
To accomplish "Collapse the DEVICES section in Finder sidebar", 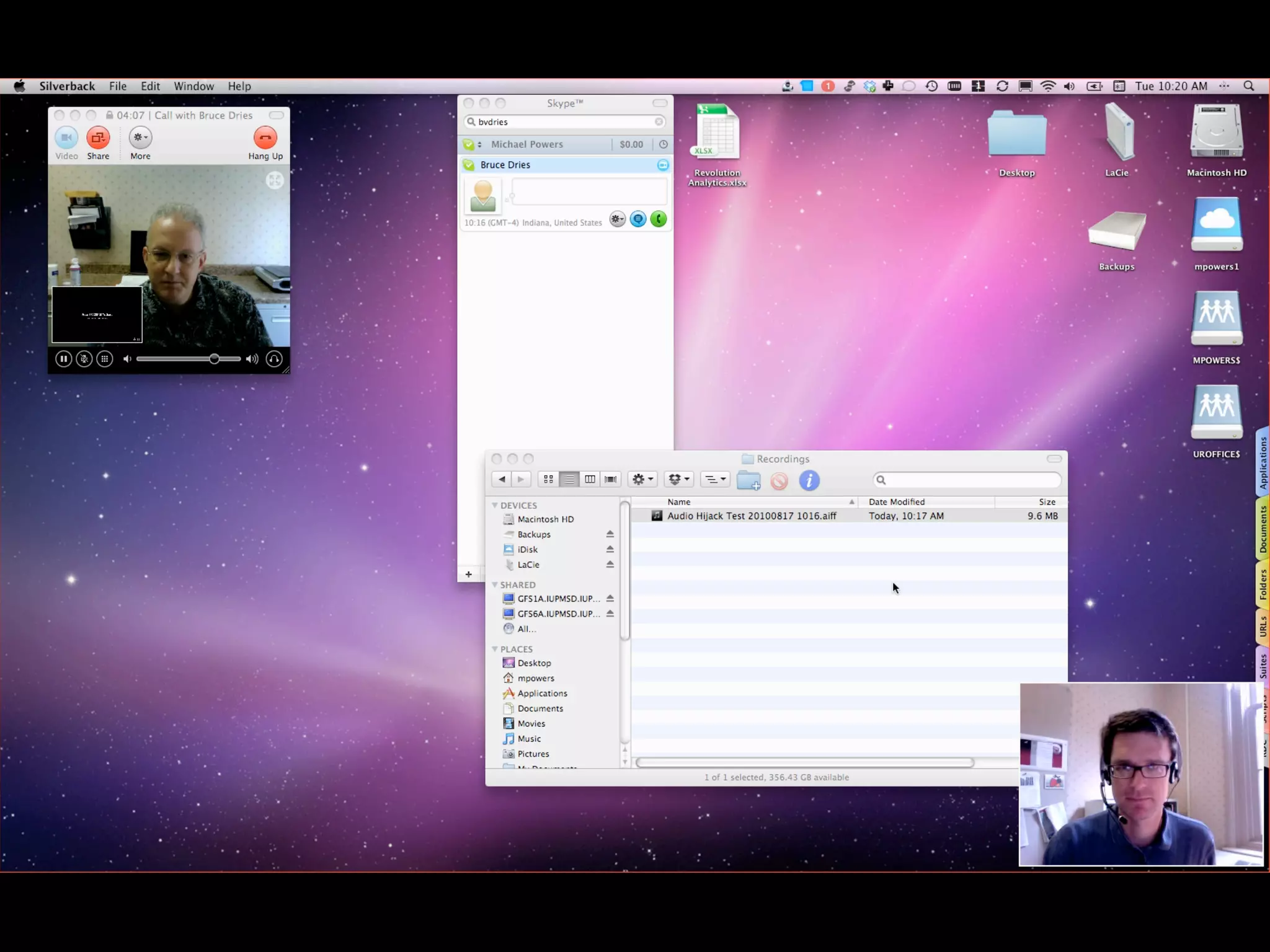I will 495,506.
